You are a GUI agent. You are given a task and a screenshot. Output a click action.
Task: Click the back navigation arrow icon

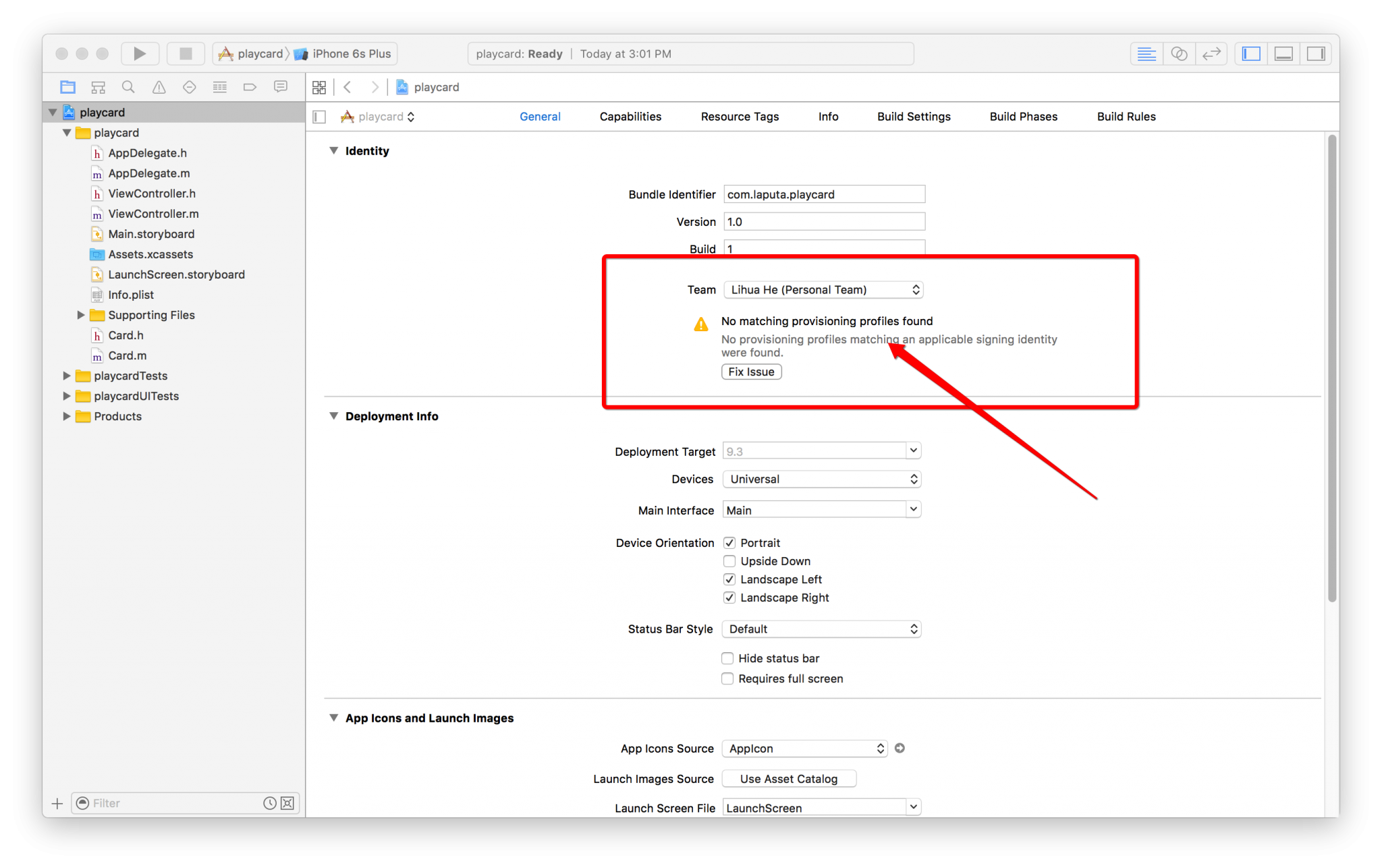point(348,87)
